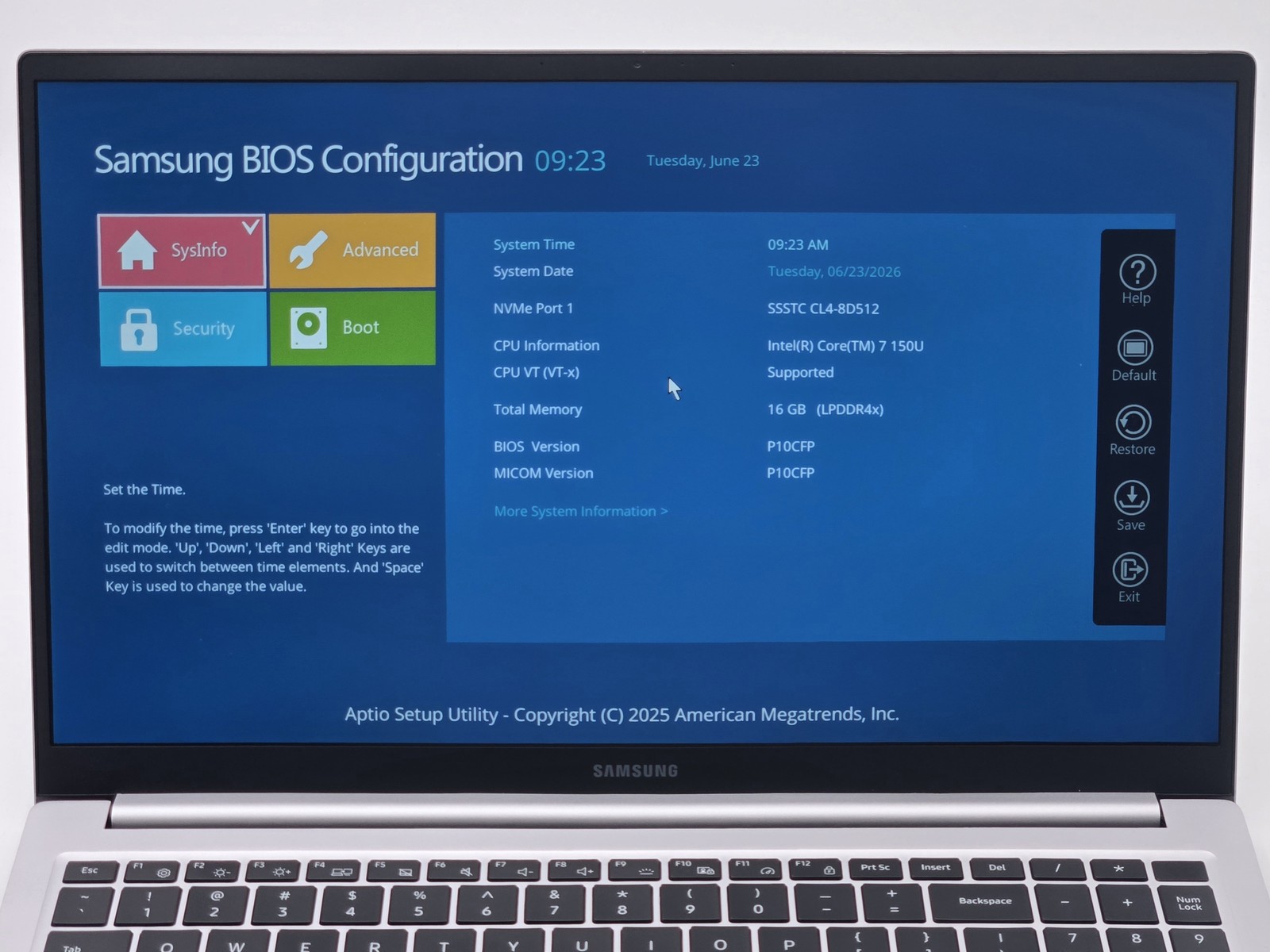Open More System Information link
This screenshot has height=952, width=1270.
(581, 512)
